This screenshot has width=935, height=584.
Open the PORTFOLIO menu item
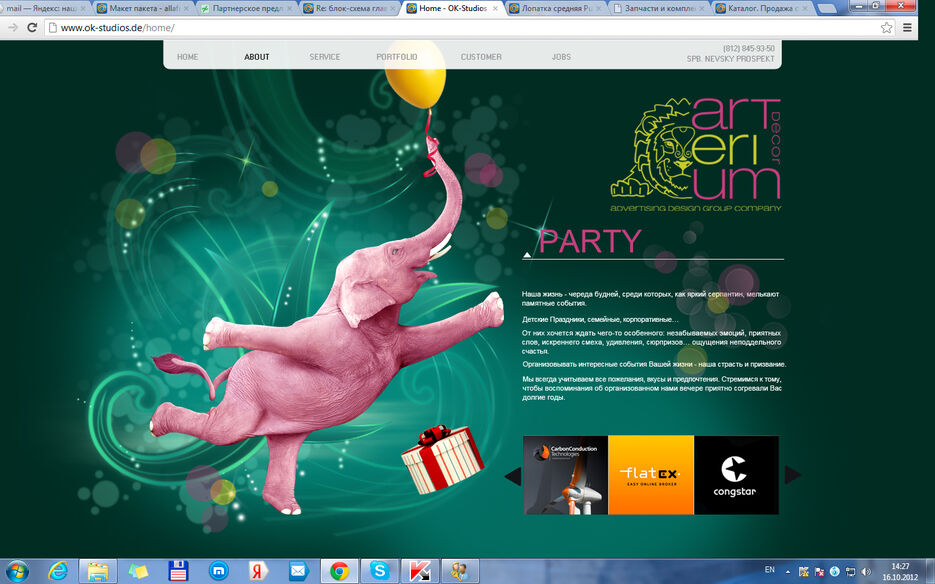point(397,57)
